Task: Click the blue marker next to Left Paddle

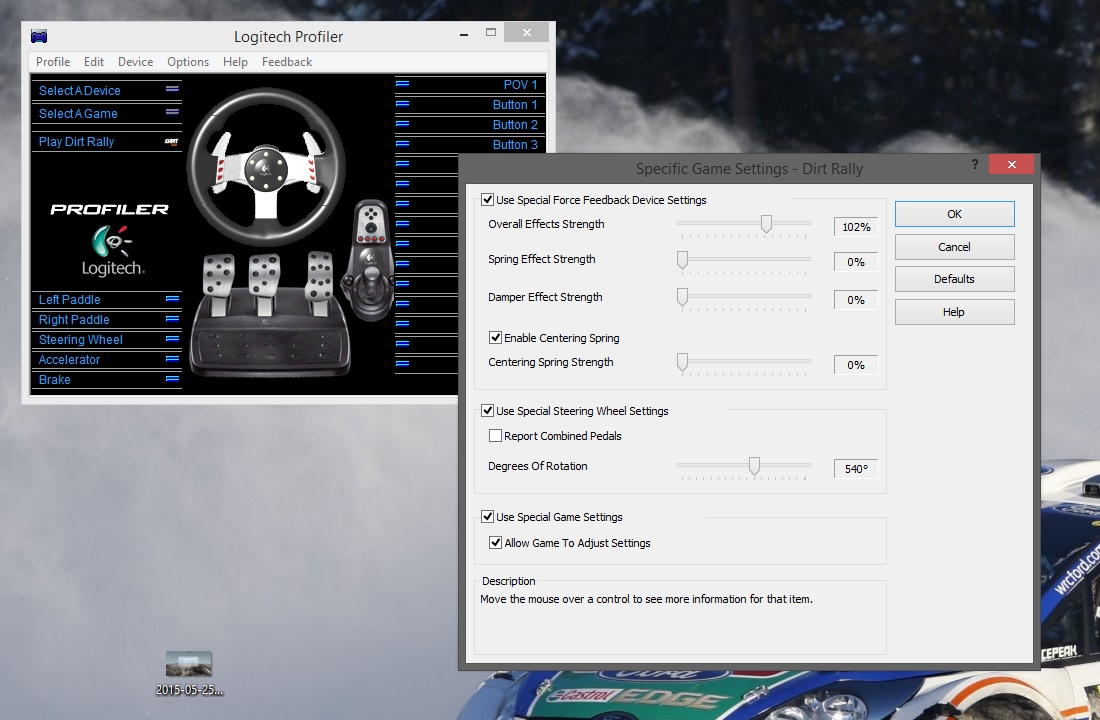Action: (x=171, y=299)
